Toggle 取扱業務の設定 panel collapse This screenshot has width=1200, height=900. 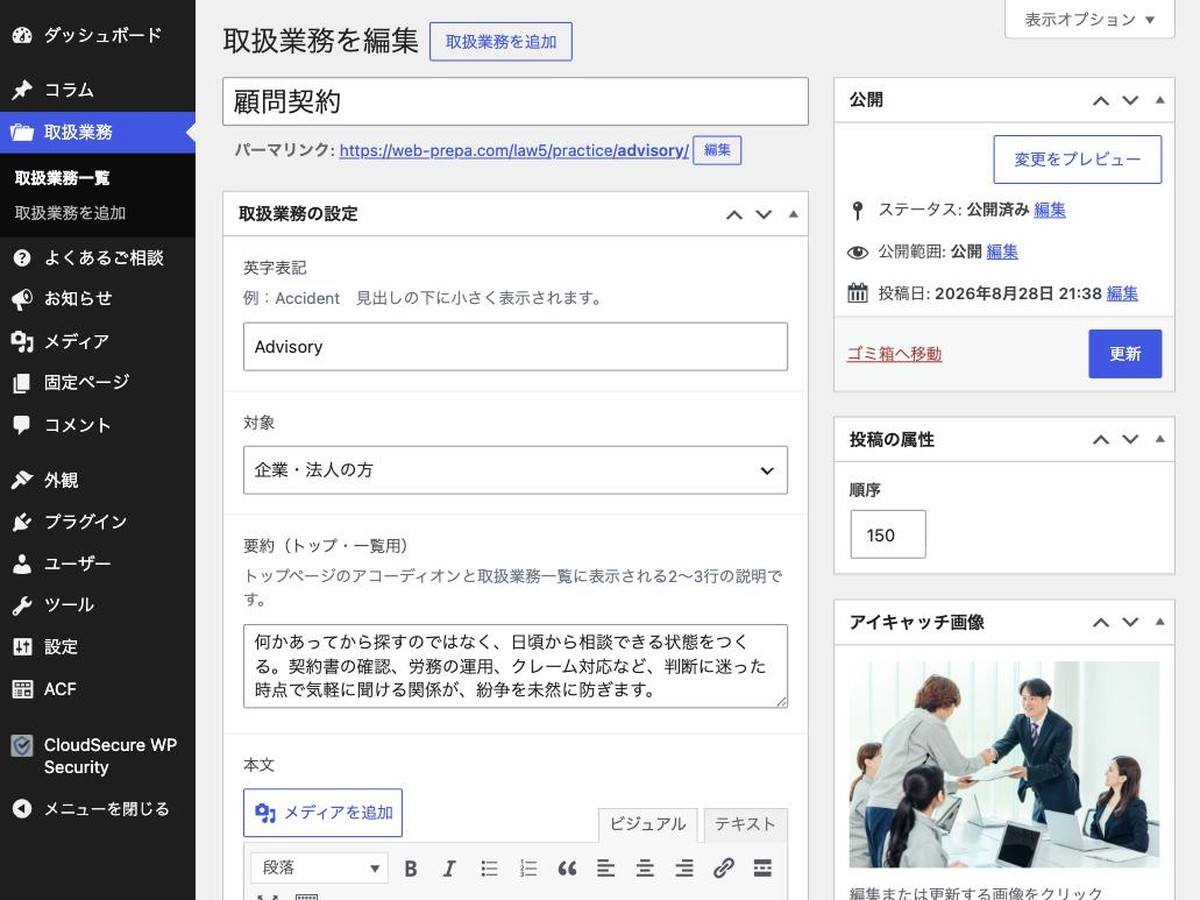click(x=794, y=214)
